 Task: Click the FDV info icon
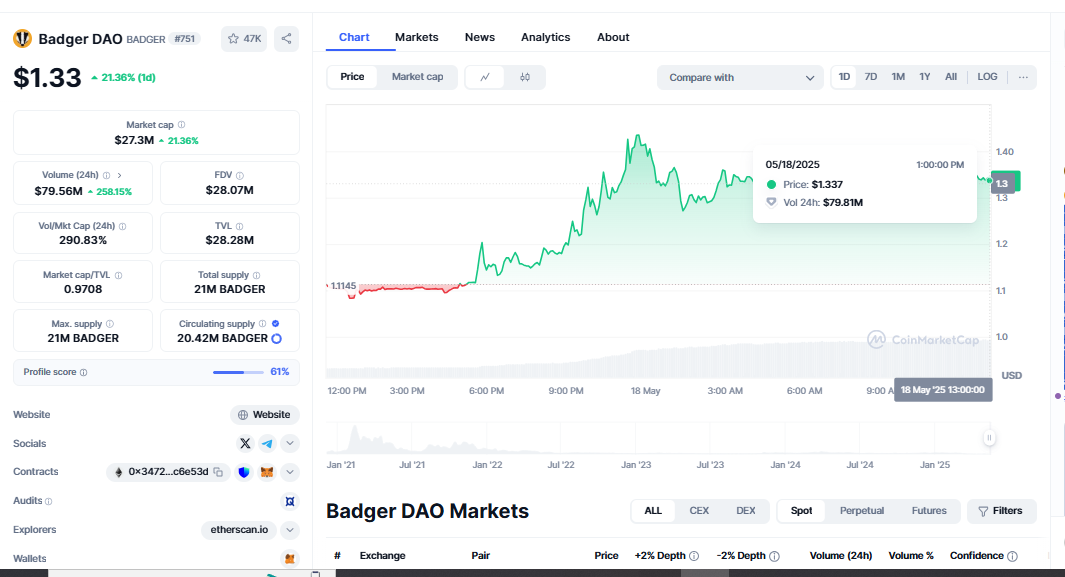(240, 175)
